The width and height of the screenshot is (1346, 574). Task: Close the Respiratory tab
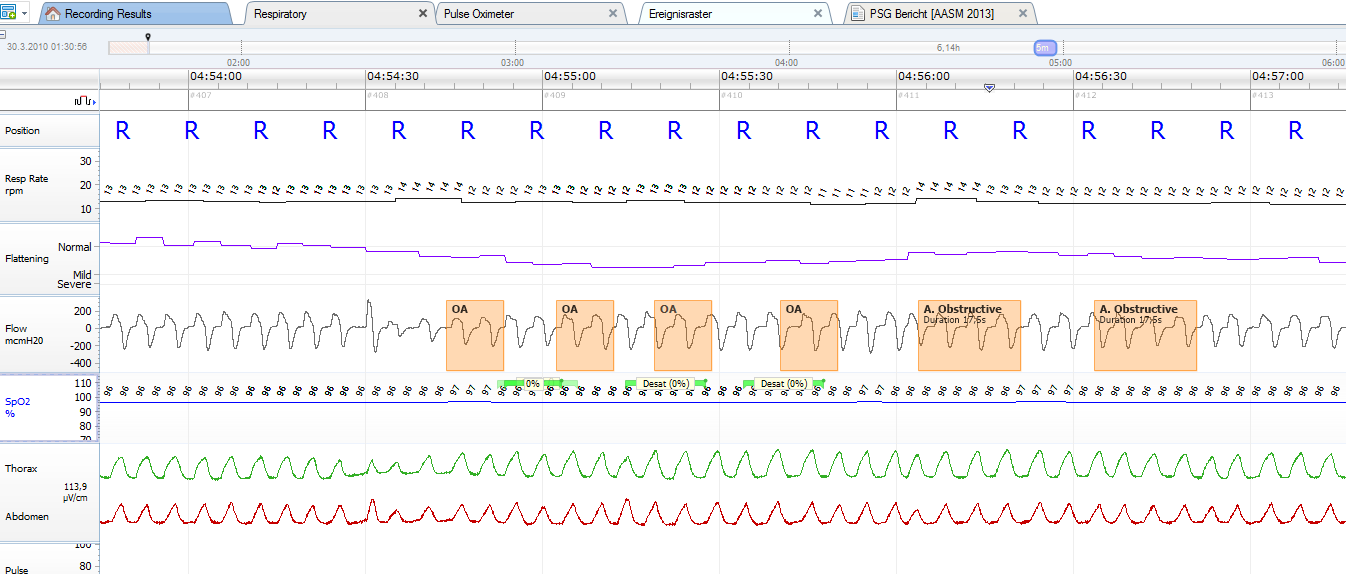[x=422, y=14]
